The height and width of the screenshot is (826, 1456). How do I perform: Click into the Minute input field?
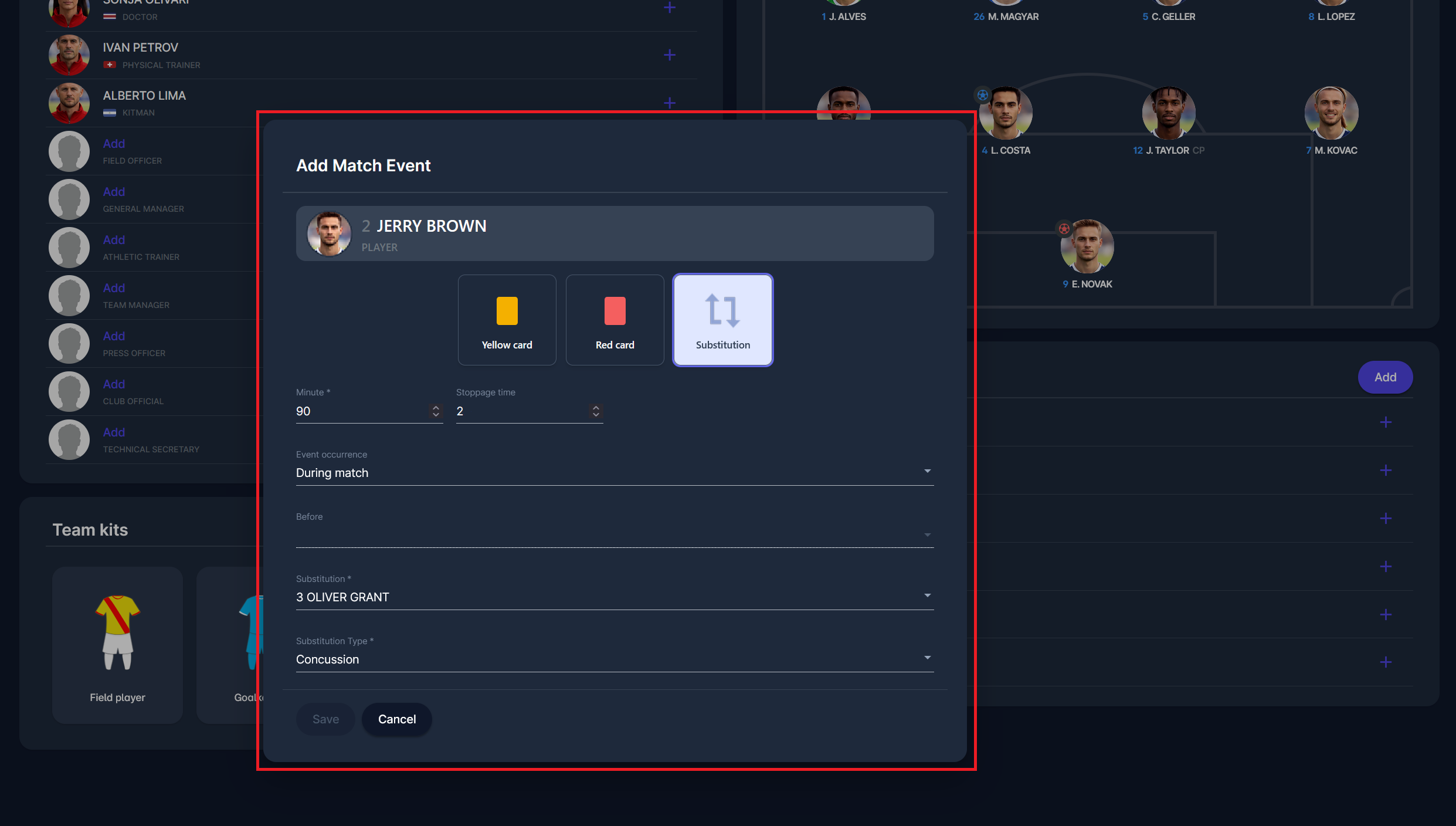361,411
